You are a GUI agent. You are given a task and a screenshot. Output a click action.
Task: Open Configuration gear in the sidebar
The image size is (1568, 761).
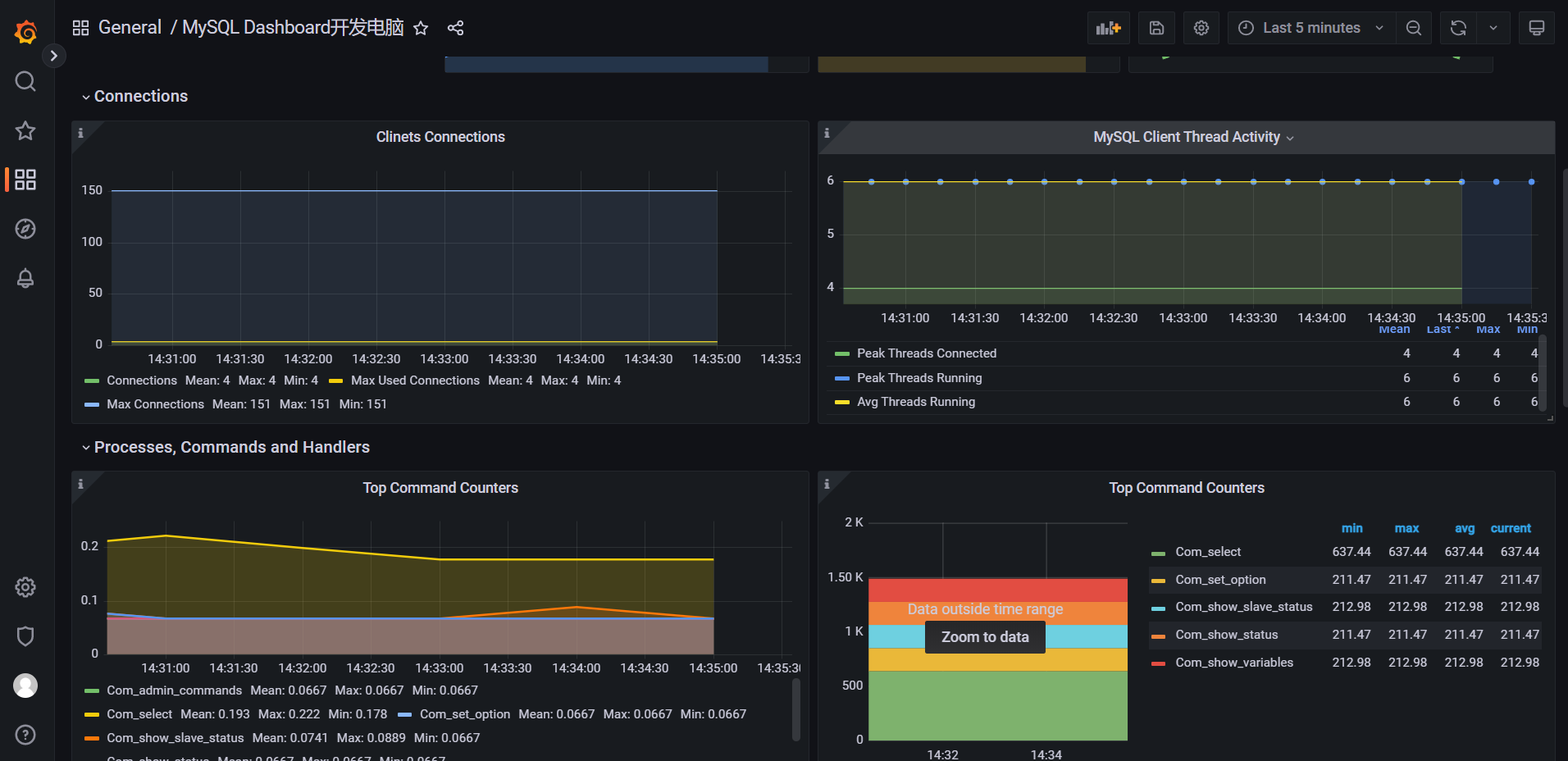point(25,587)
